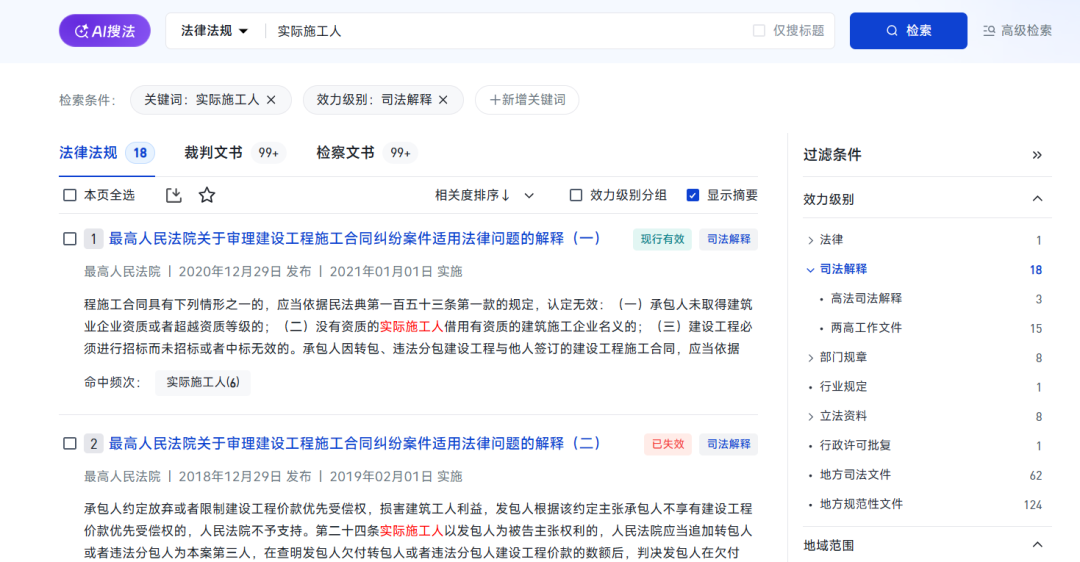
Task: Enable 效力级别分组 checkbox
Action: (x=576, y=196)
